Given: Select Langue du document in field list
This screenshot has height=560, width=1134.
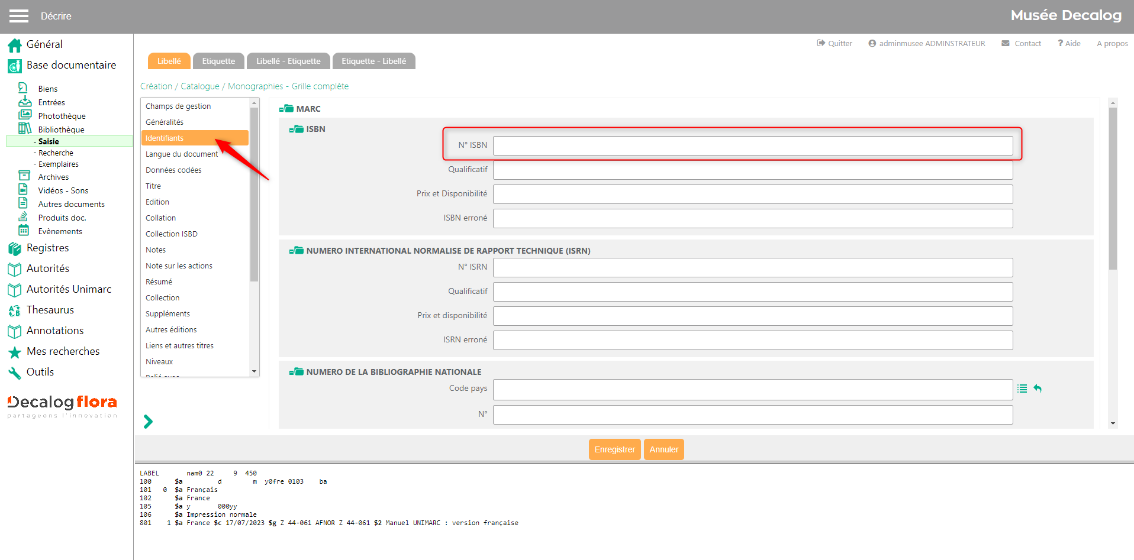Looking at the screenshot, I should click(x=182, y=154).
